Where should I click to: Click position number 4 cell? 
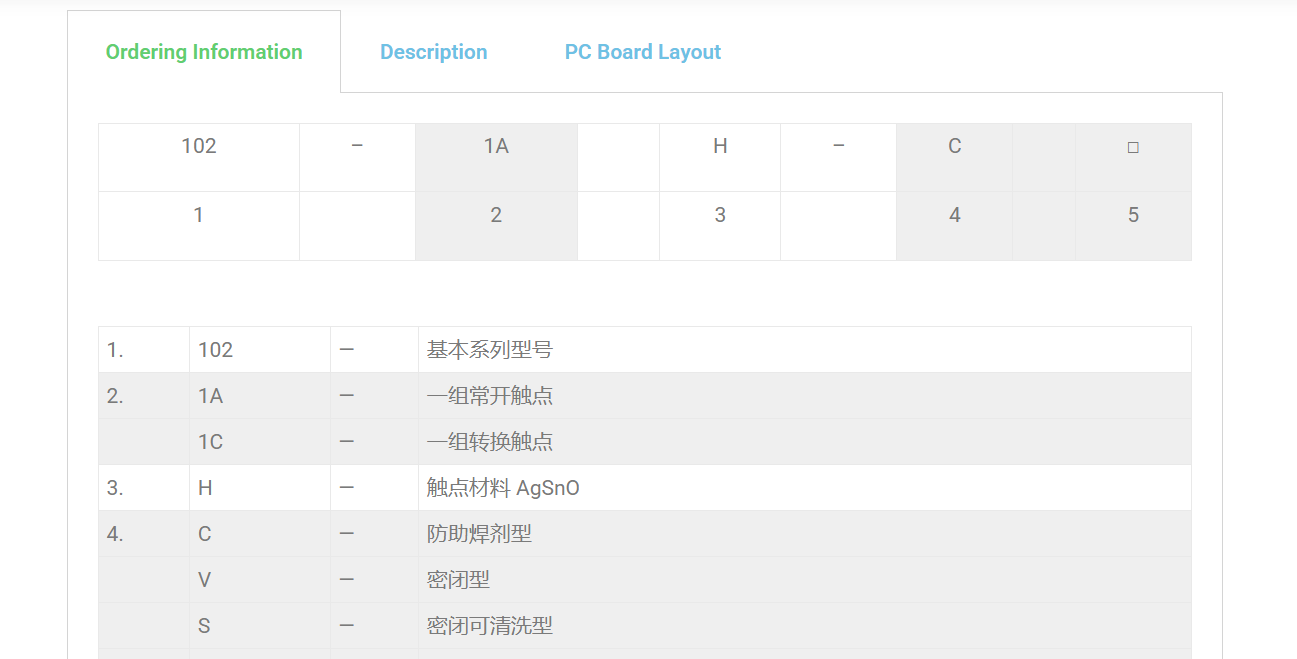954,215
